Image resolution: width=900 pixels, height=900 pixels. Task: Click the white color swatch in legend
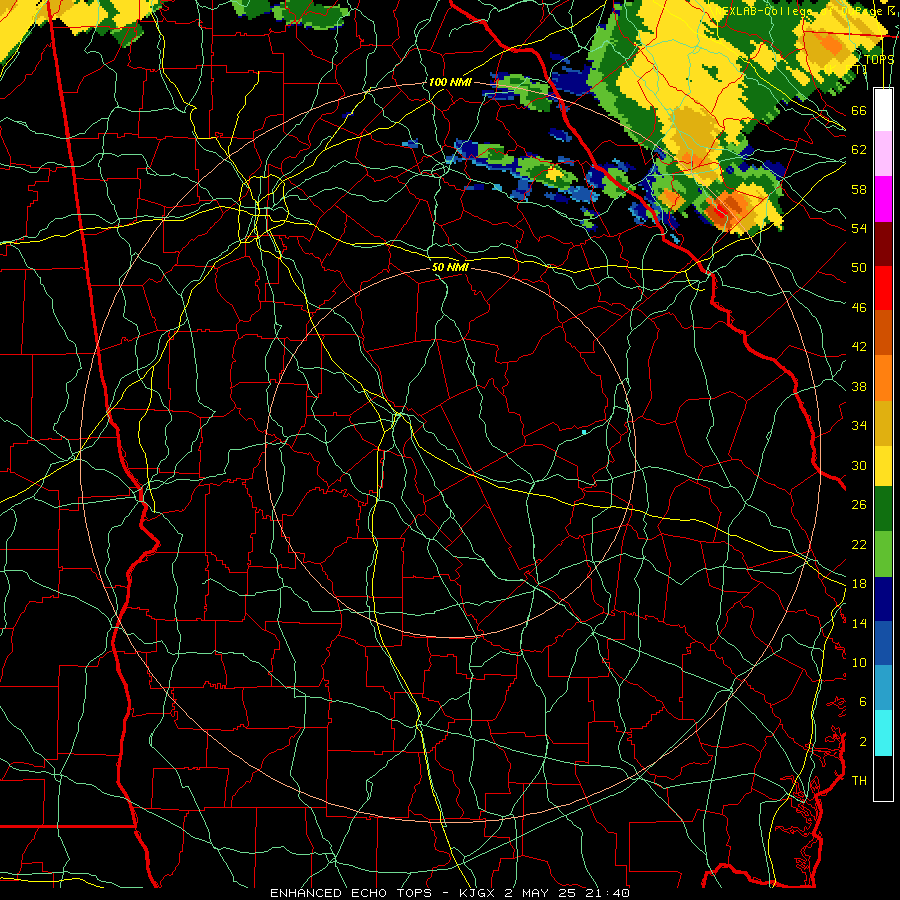click(x=883, y=110)
